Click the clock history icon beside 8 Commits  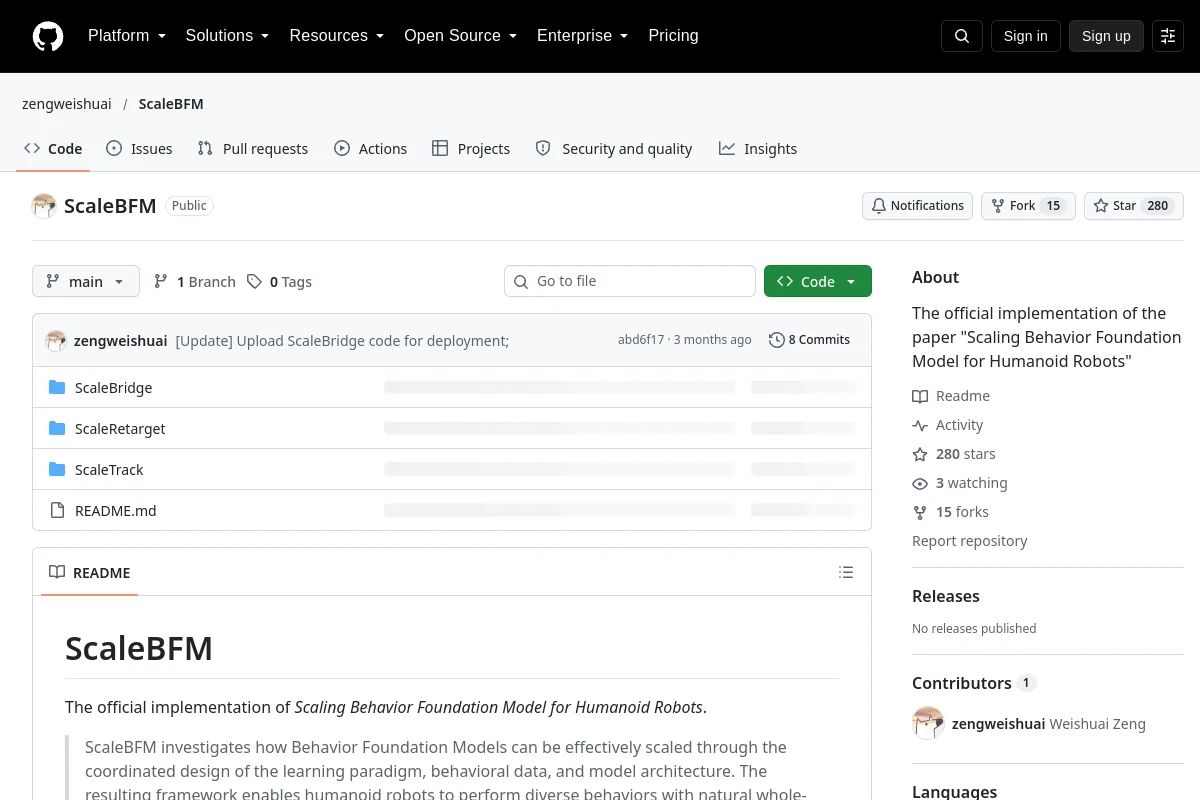click(777, 340)
